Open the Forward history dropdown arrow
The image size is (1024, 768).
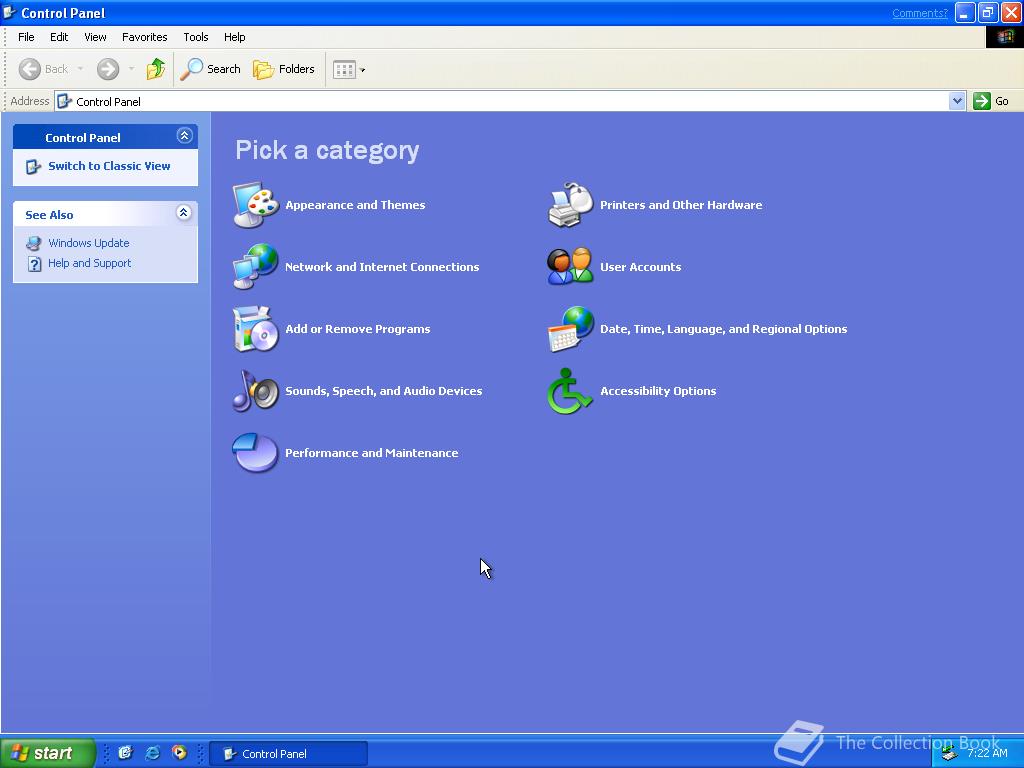pyautogui.click(x=131, y=69)
